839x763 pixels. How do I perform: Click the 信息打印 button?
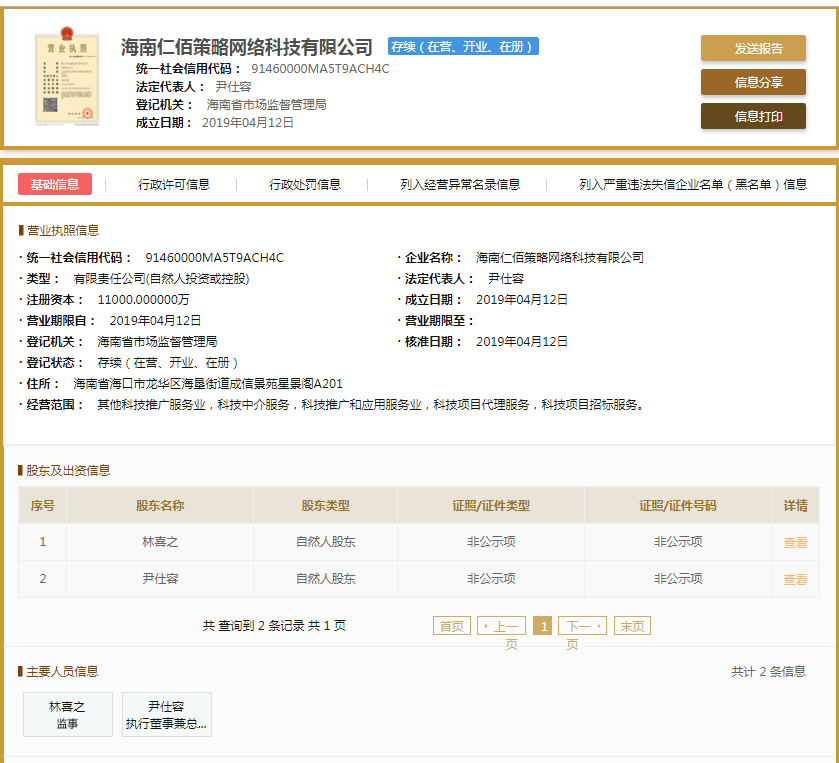[x=755, y=116]
